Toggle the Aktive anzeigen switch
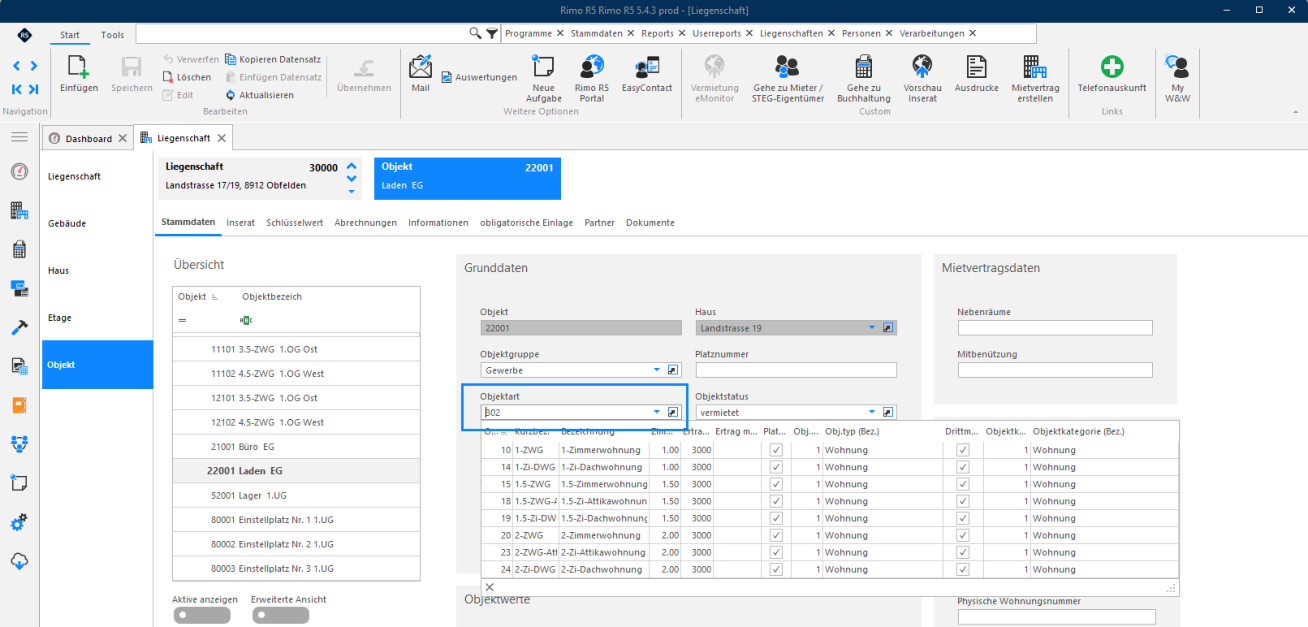 click(x=201, y=615)
